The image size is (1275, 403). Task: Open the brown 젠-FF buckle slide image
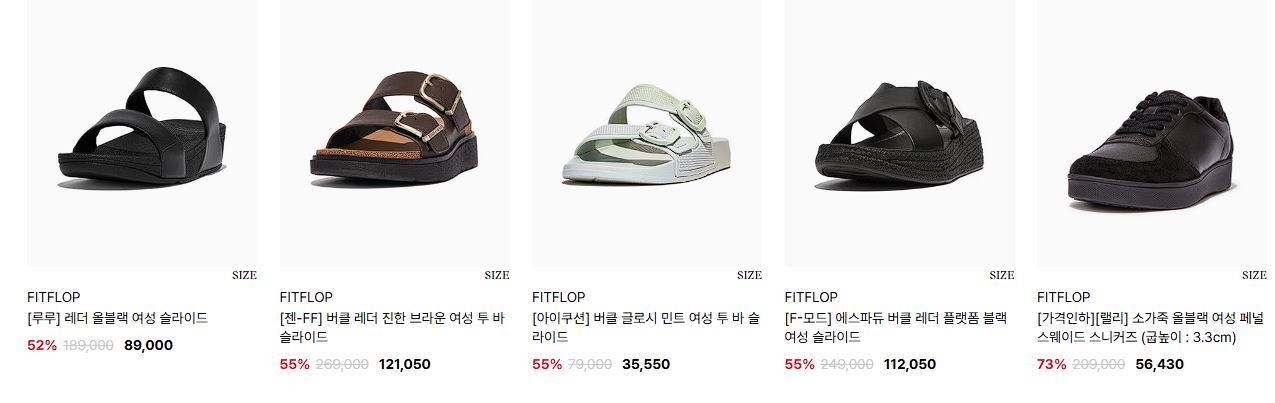coord(394,132)
